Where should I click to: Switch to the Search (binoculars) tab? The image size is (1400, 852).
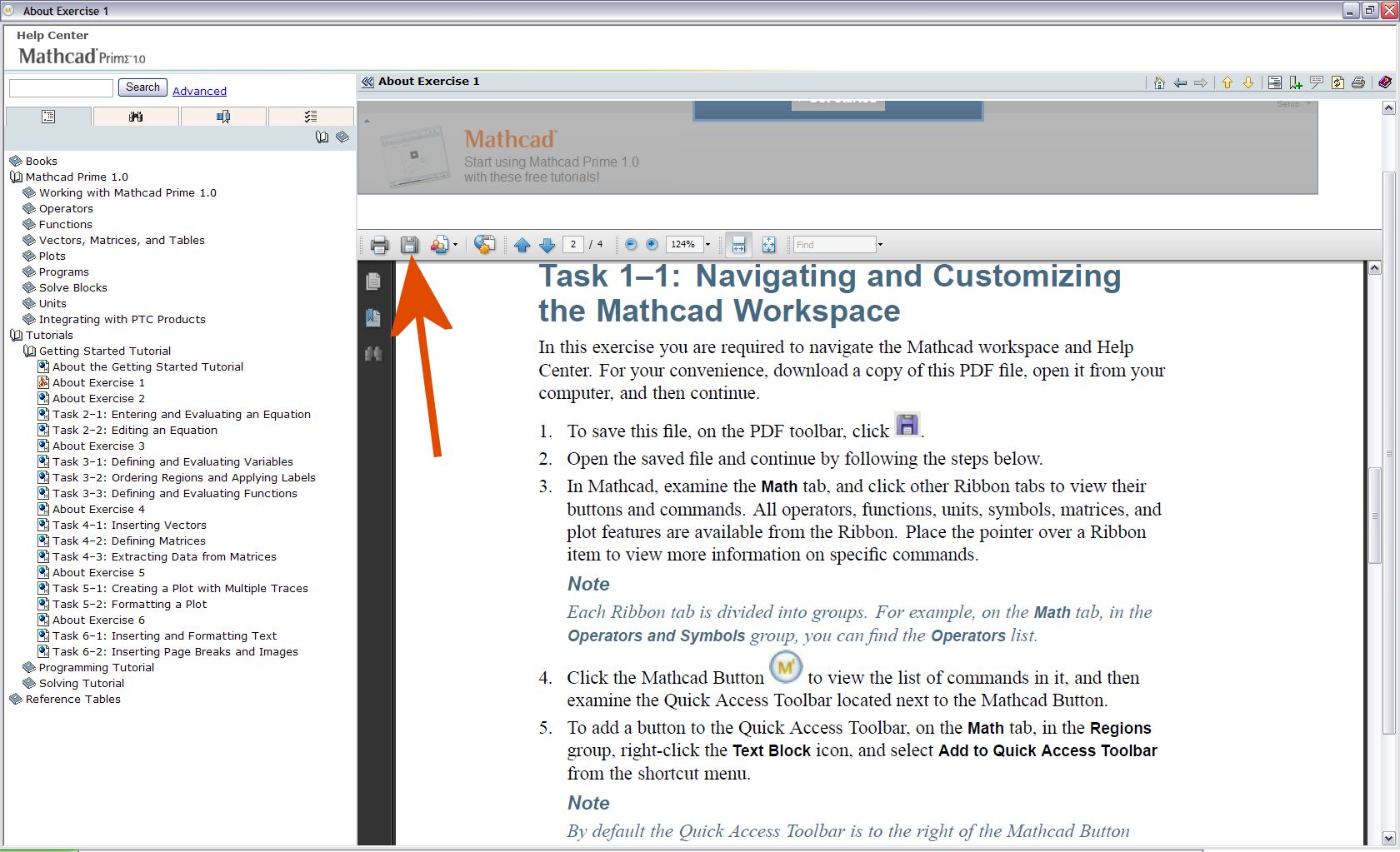136,117
